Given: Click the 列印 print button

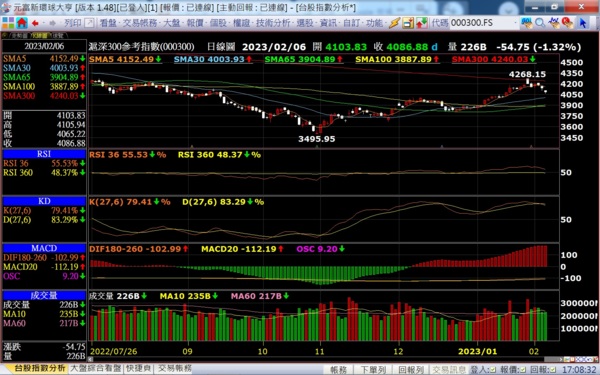Looking at the screenshot, I should click(73, 23).
